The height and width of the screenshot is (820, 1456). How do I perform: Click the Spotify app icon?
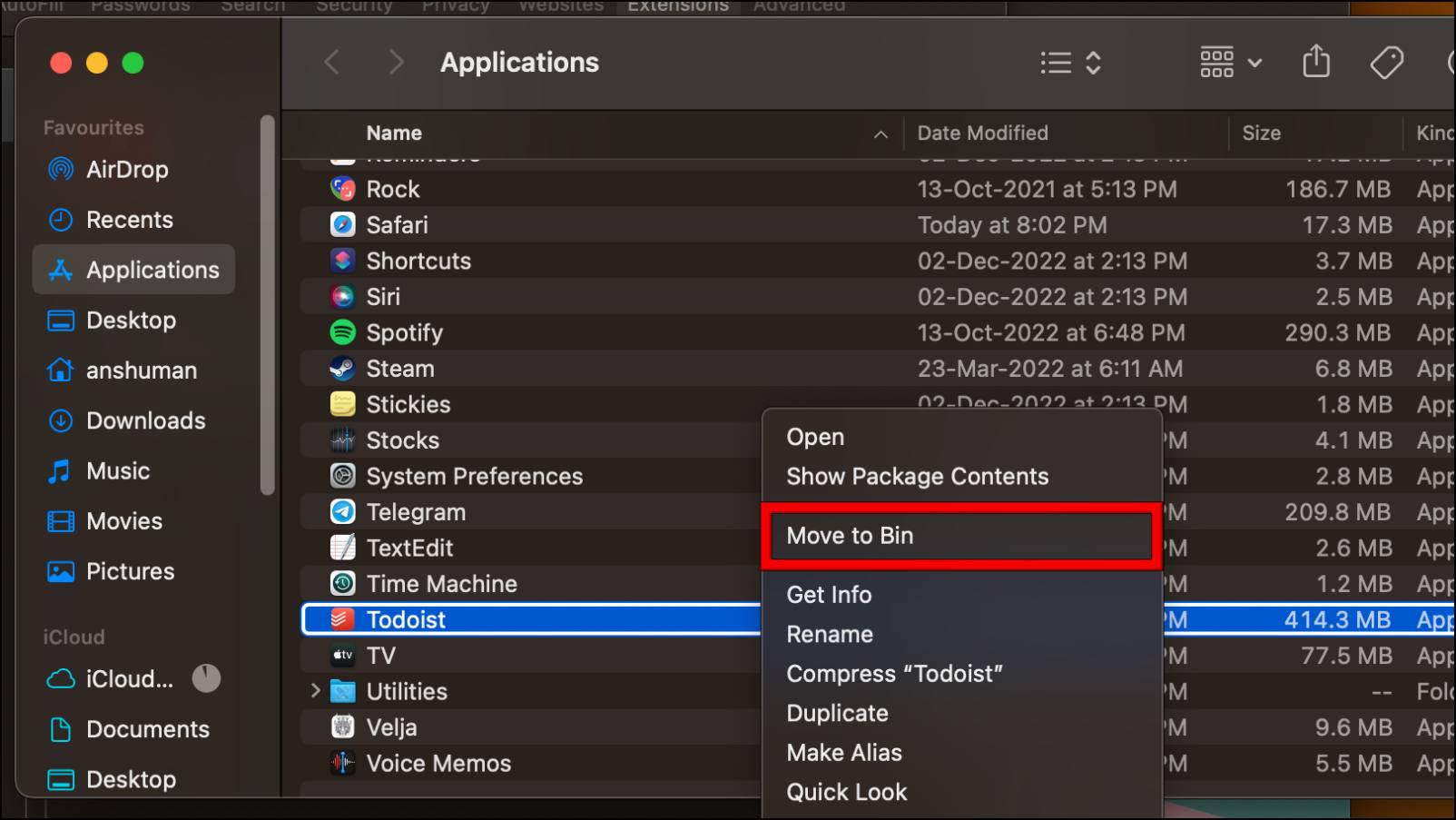[342, 332]
